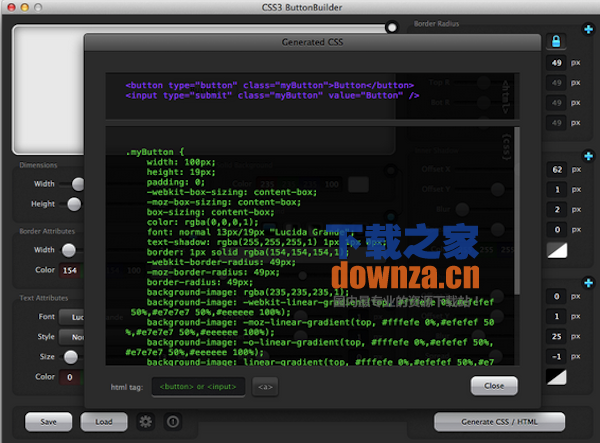Click the Save button

click(x=49, y=422)
